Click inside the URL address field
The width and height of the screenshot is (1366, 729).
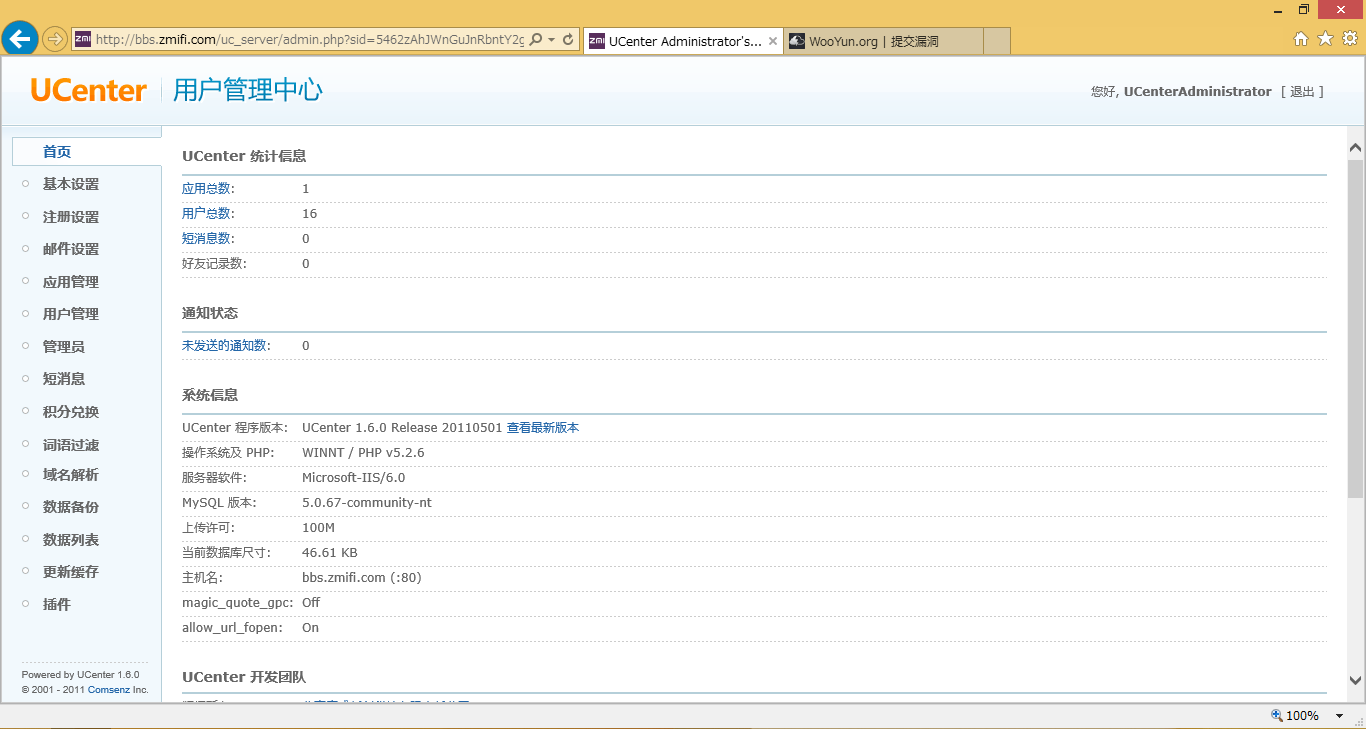click(309, 40)
